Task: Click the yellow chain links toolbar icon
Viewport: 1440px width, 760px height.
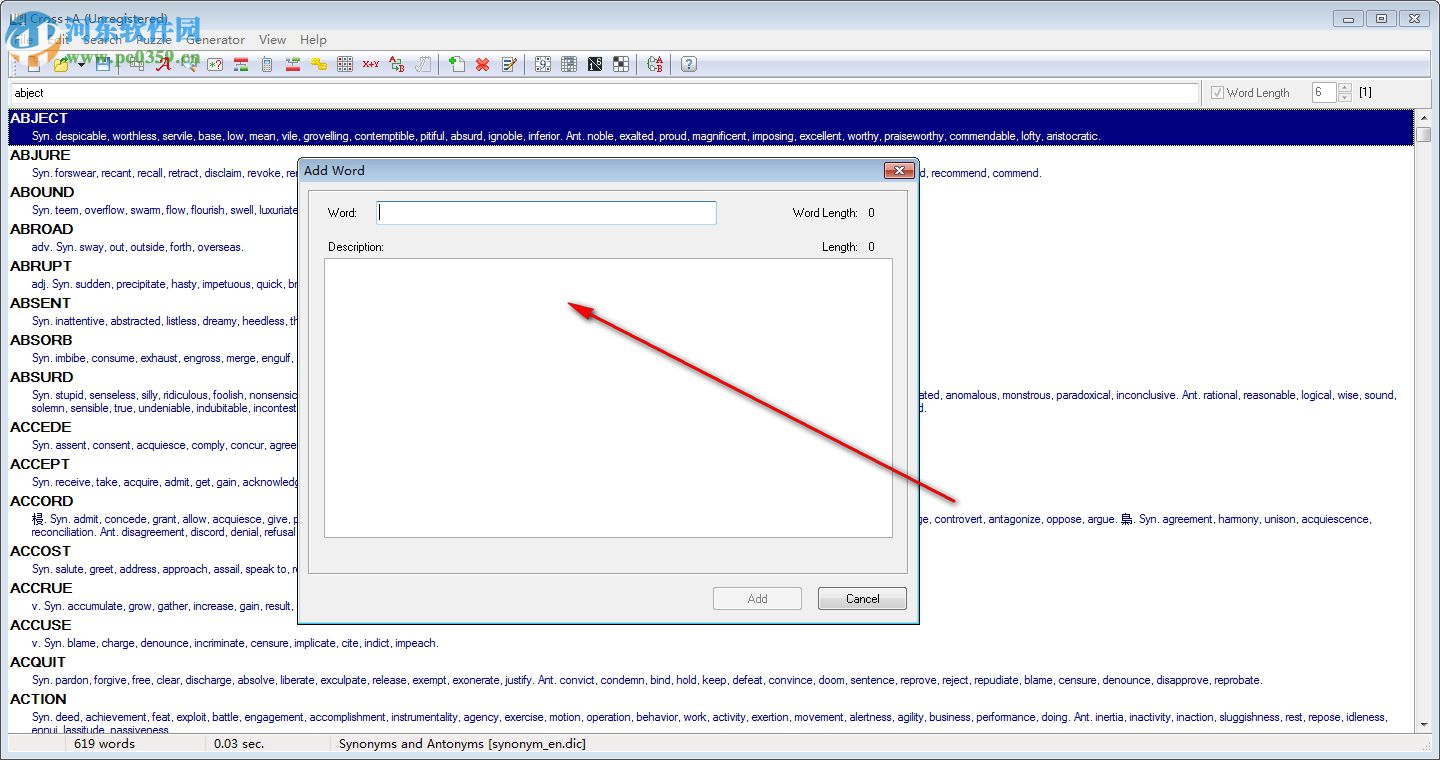Action: tap(319, 64)
